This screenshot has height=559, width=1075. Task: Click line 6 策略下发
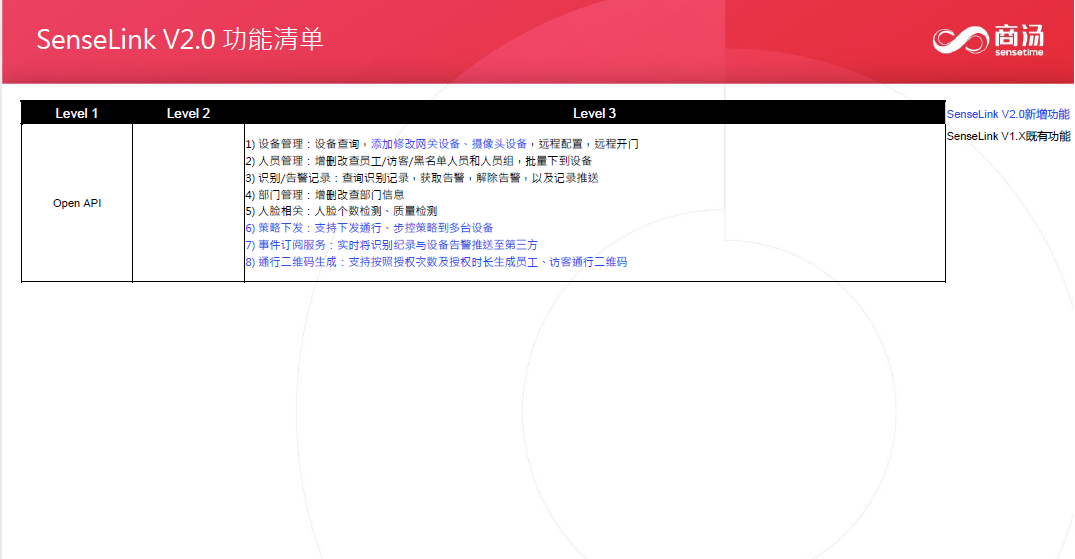coord(370,228)
